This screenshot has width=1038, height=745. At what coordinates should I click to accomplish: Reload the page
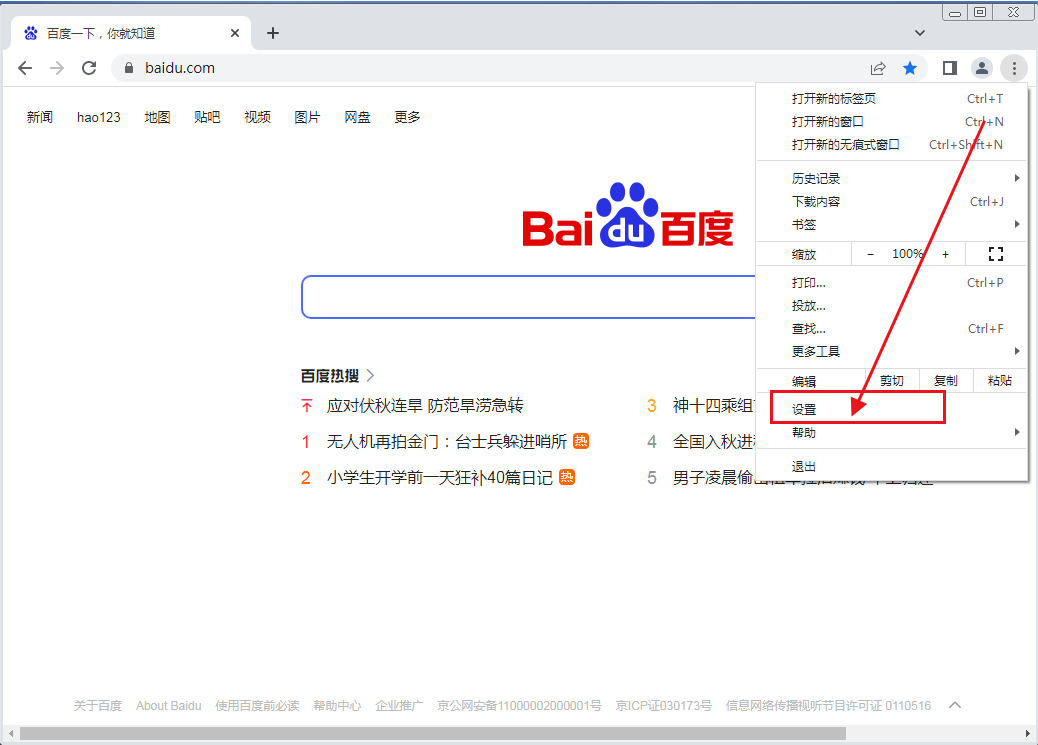[x=88, y=68]
